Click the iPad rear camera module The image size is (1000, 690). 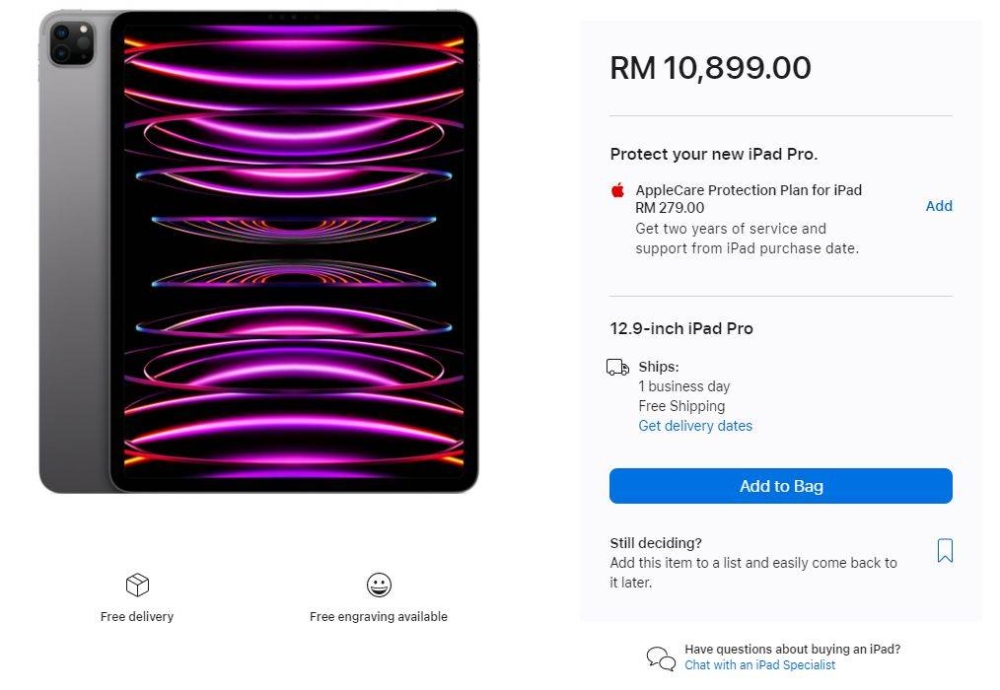click(71, 44)
